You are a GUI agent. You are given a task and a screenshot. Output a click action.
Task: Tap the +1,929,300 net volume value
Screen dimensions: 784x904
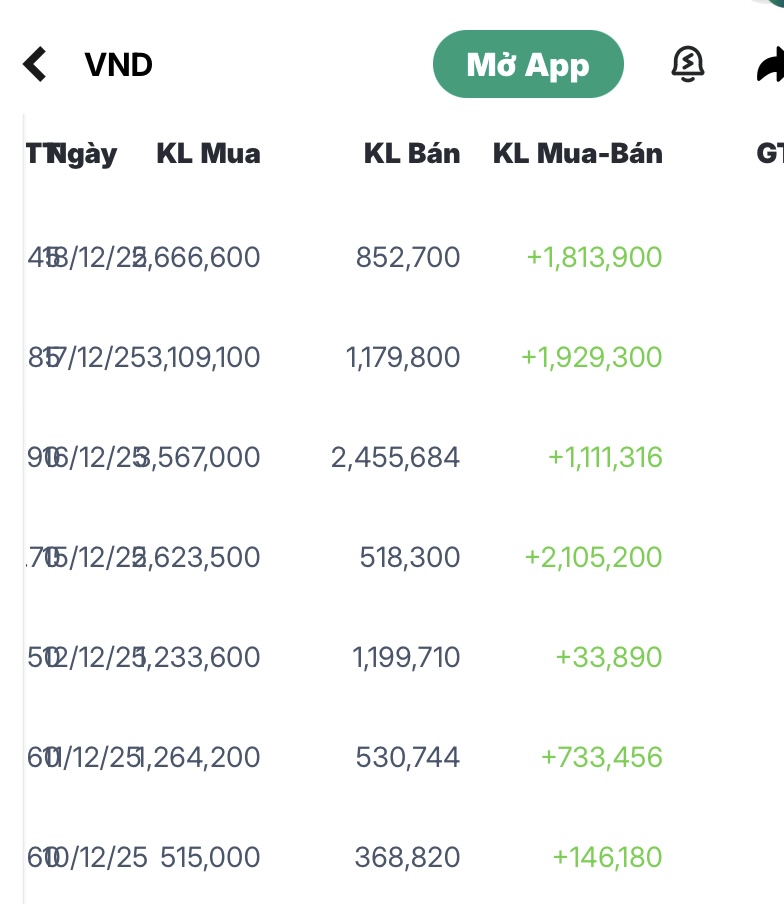(x=591, y=358)
